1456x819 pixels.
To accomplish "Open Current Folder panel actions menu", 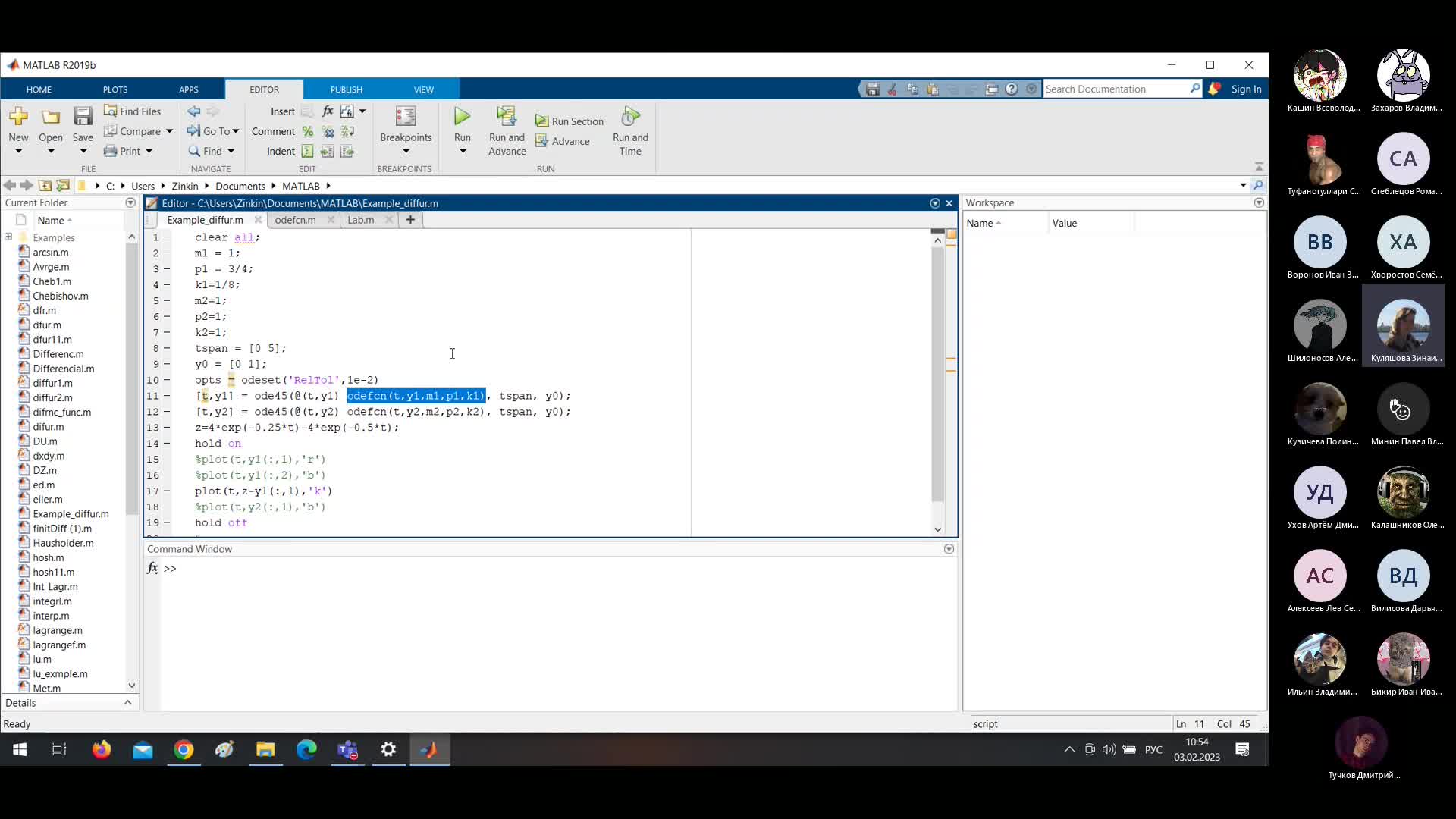I will pos(130,202).
